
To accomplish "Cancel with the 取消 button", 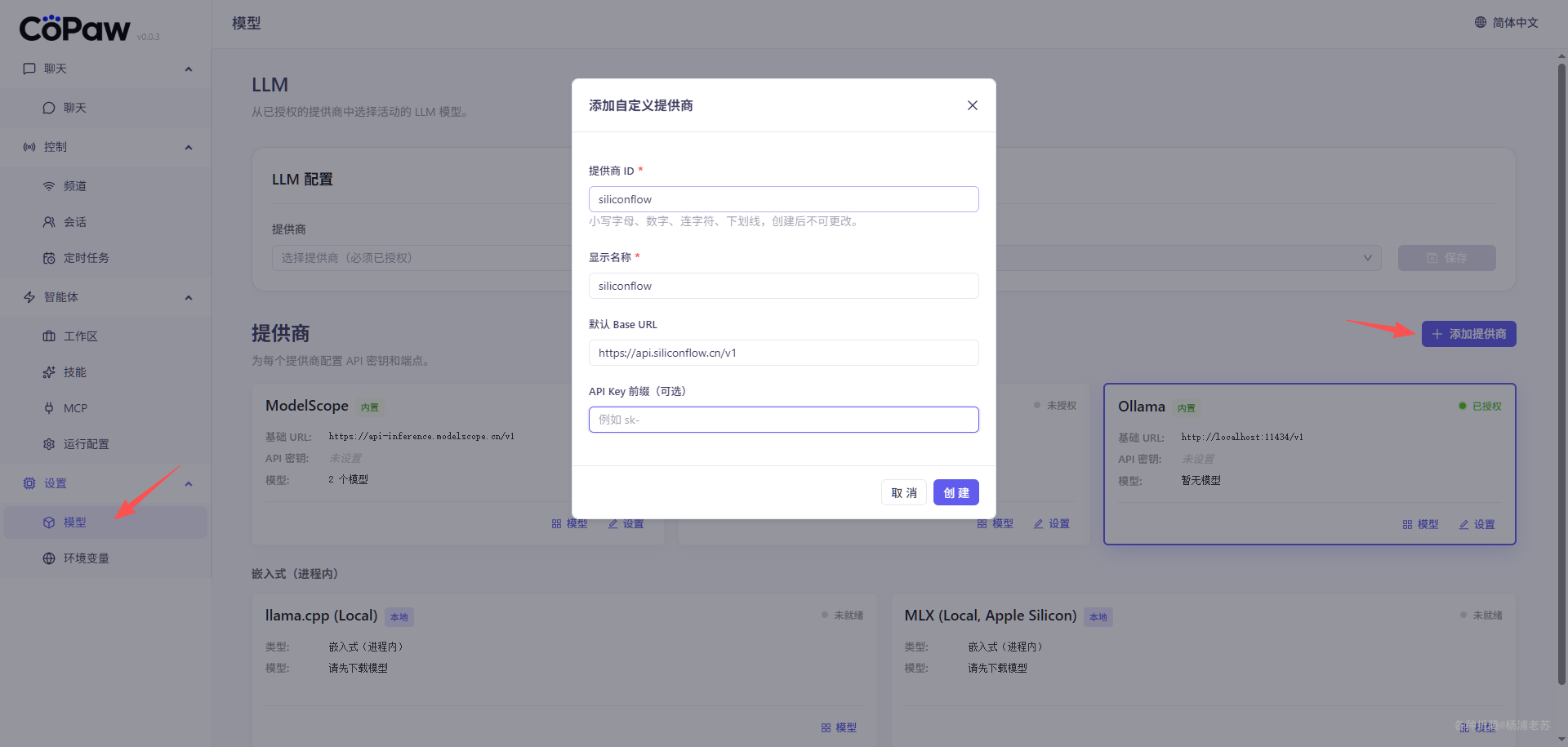I will (x=903, y=492).
